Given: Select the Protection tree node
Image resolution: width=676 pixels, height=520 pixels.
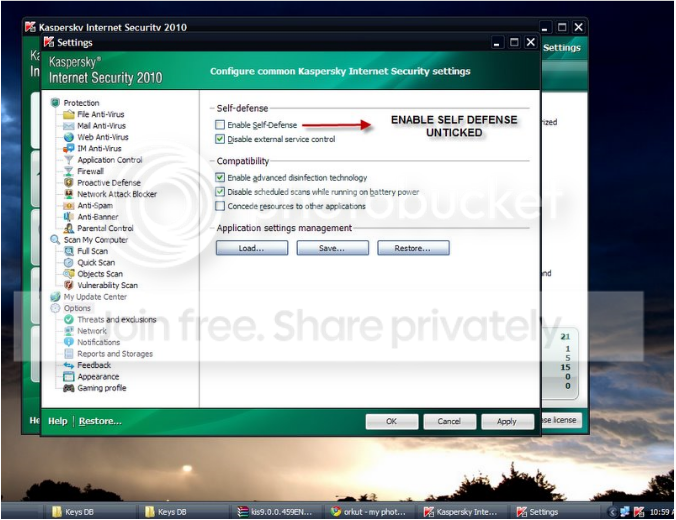Looking at the screenshot, I should (81, 103).
